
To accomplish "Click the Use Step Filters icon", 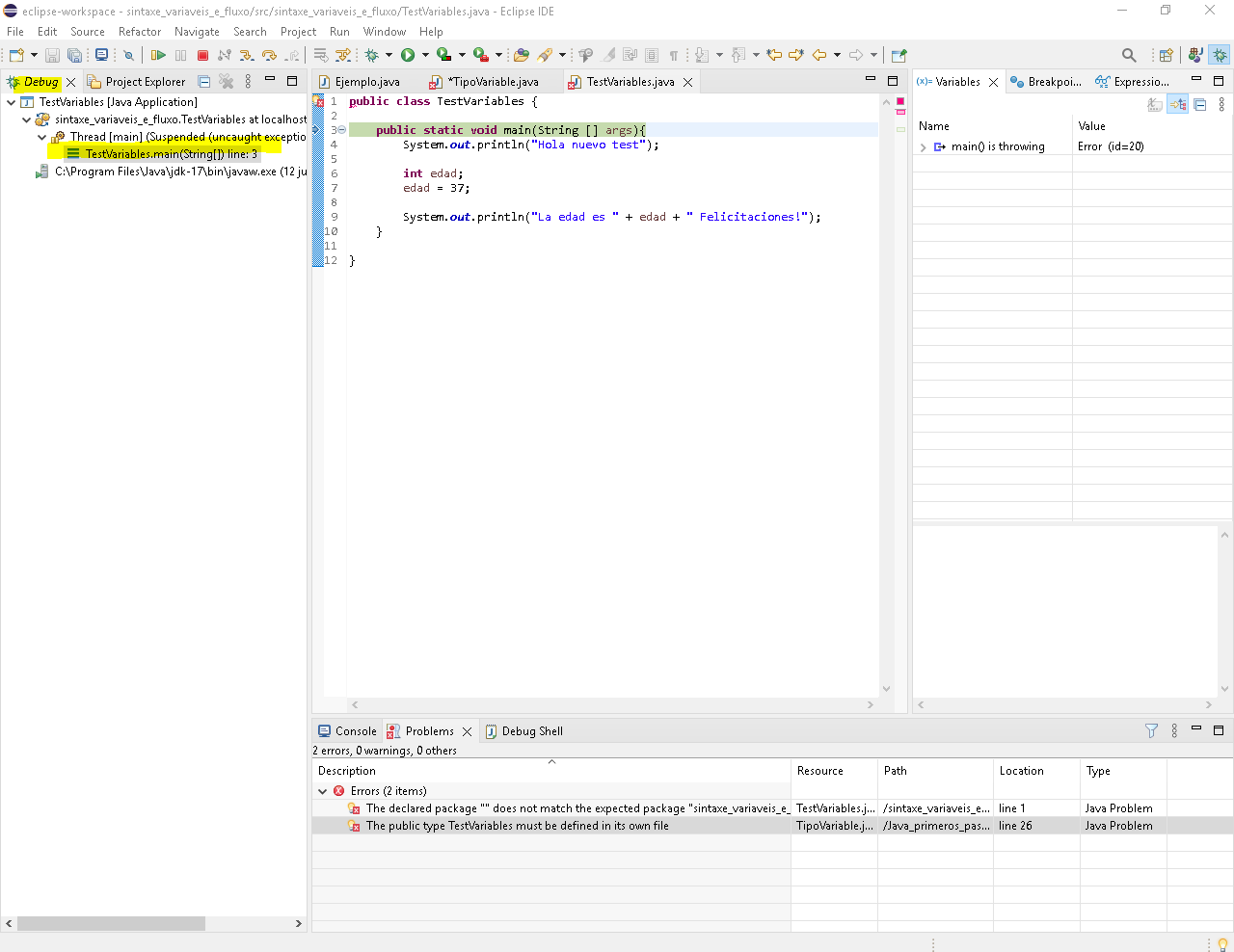I will pos(342,55).
